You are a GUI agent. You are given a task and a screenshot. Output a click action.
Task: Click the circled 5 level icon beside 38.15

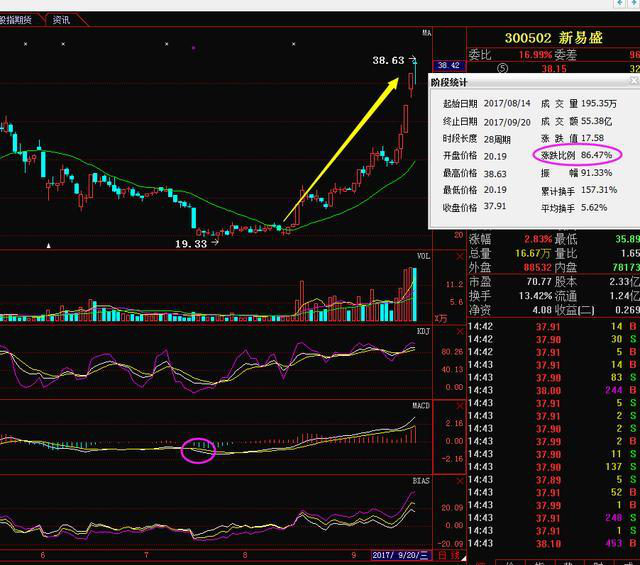[502, 68]
